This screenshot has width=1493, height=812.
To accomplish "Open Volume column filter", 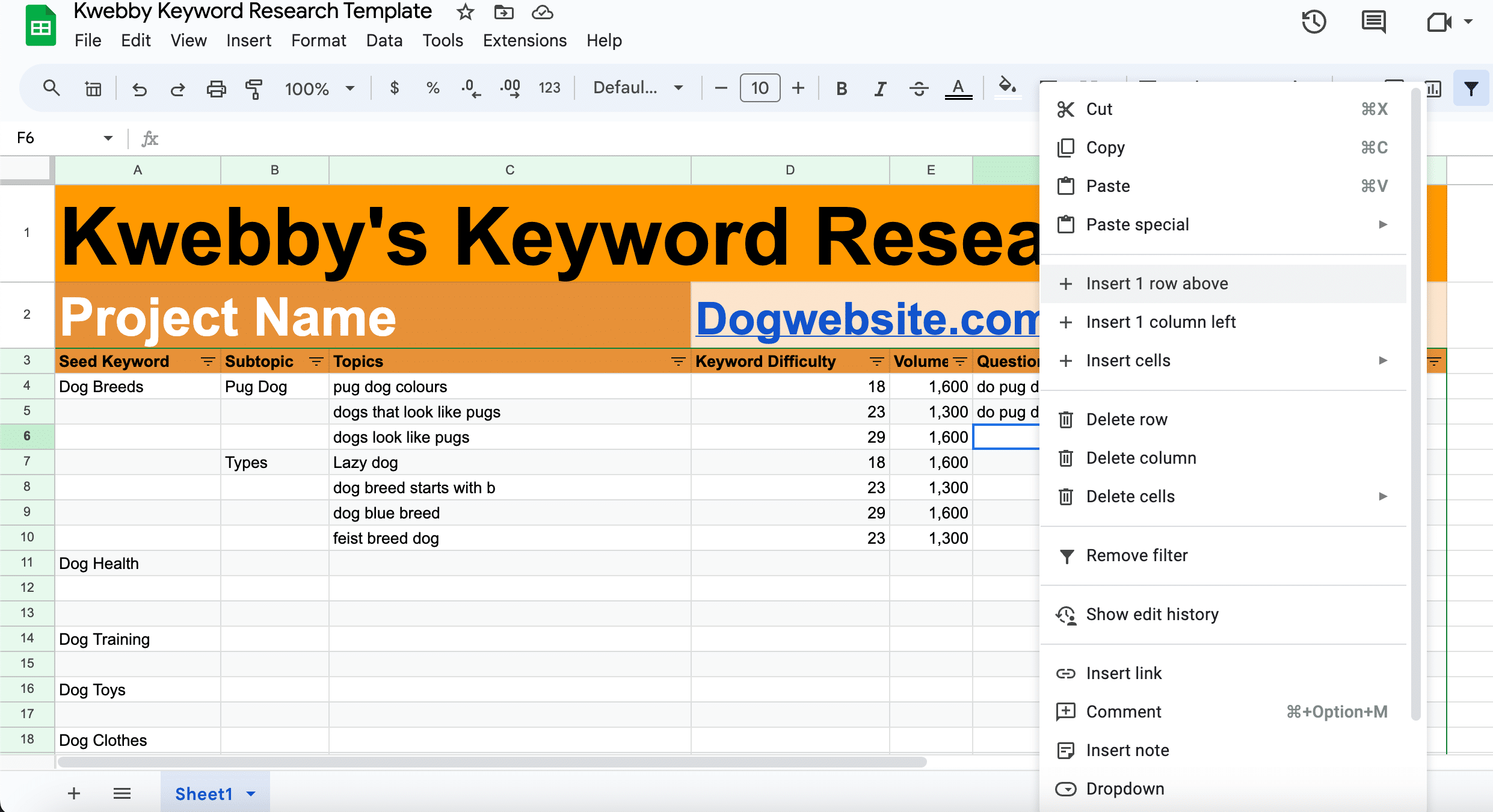I will coord(960,361).
